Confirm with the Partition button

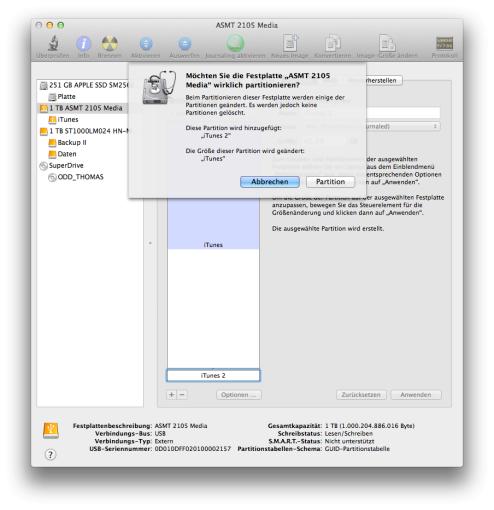[330, 182]
